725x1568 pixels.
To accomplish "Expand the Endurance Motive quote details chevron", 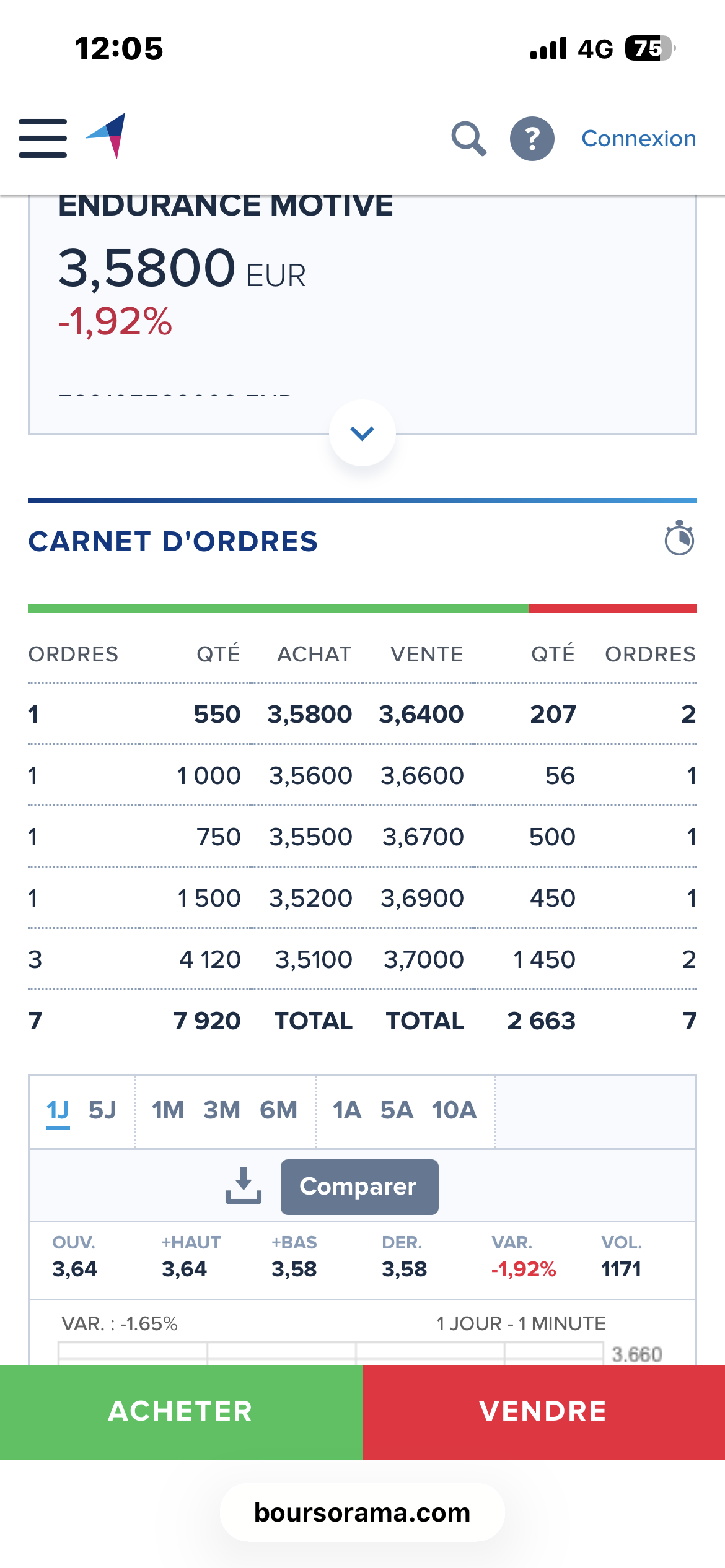I will coord(362,433).
